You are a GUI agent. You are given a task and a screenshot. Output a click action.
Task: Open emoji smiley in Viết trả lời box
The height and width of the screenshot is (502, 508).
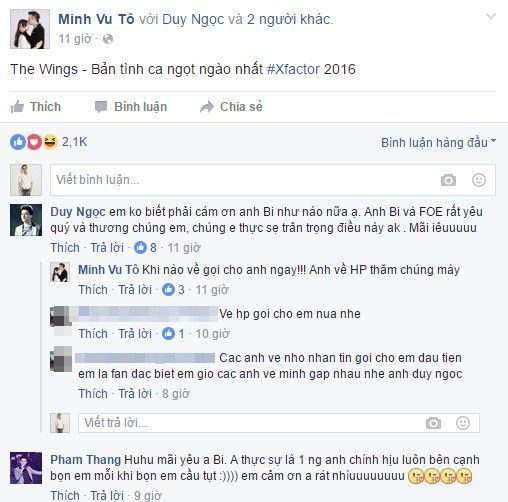(x=463, y=423)
